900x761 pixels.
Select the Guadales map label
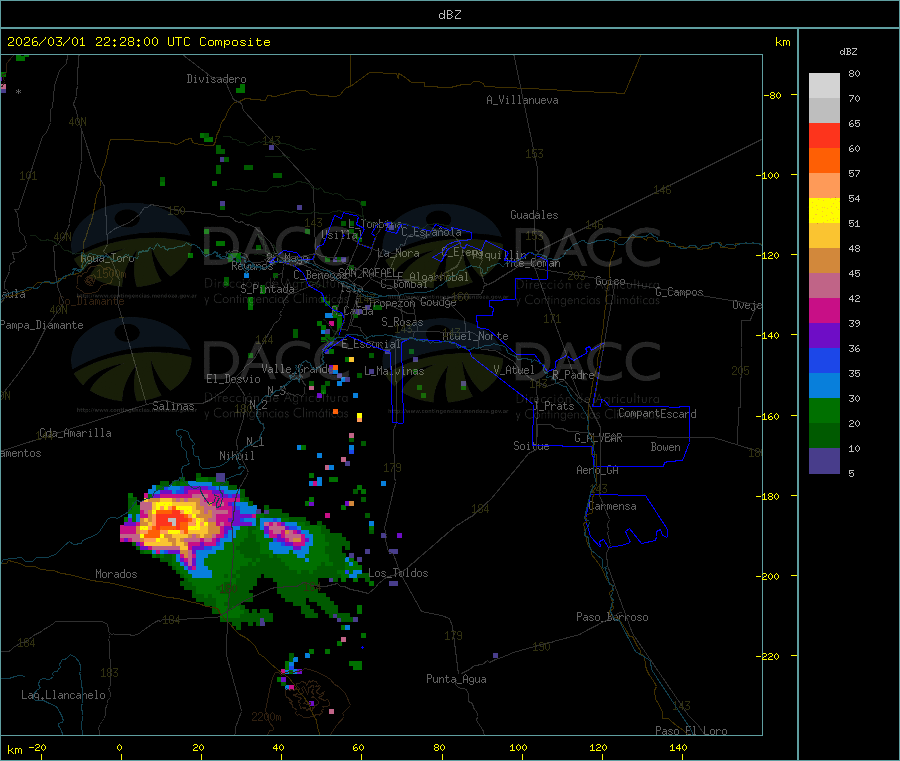(534, 215)
